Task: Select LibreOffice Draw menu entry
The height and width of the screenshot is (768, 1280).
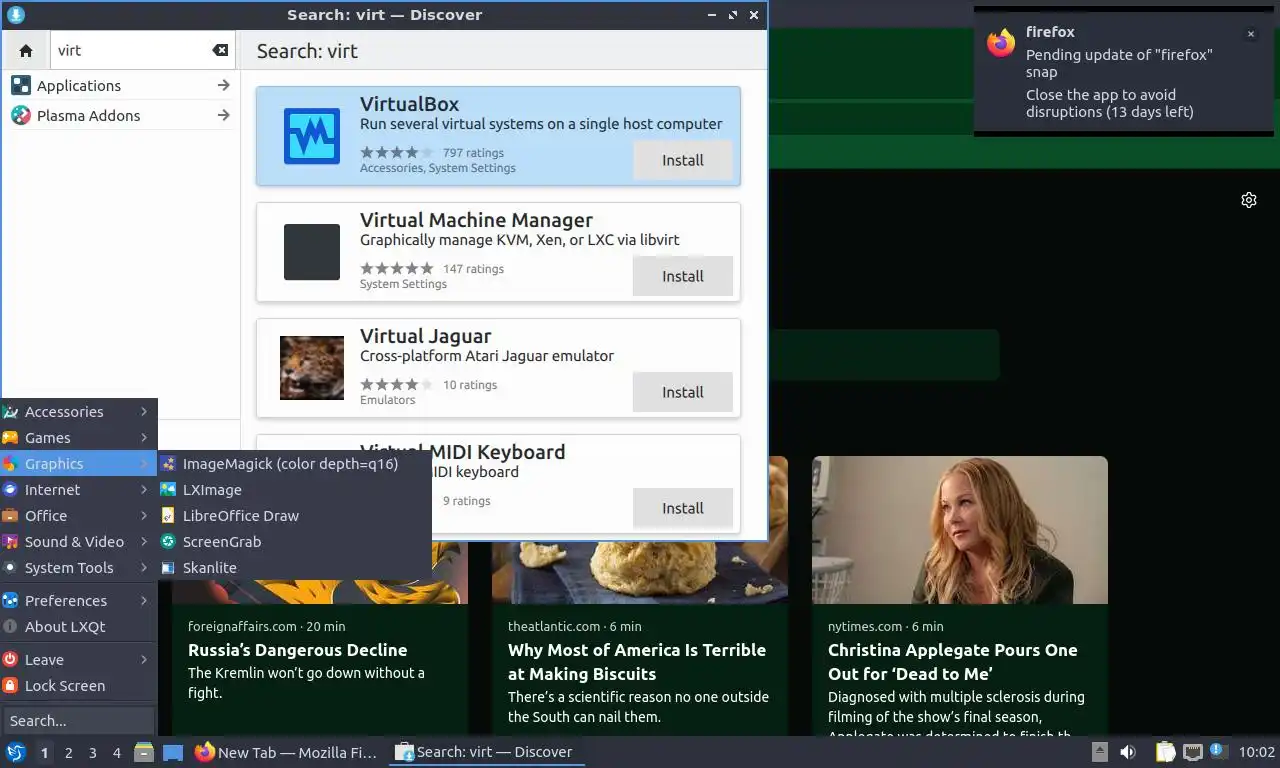Action: [x=294, y=516]
